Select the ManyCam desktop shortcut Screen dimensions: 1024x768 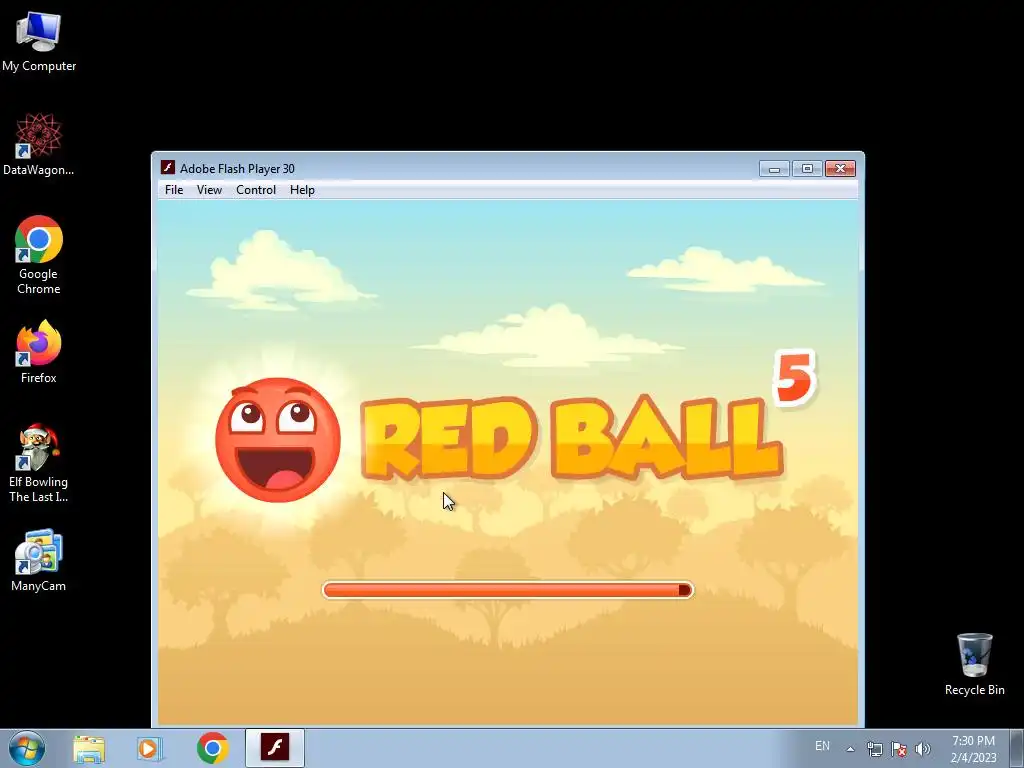coord(39,560)
